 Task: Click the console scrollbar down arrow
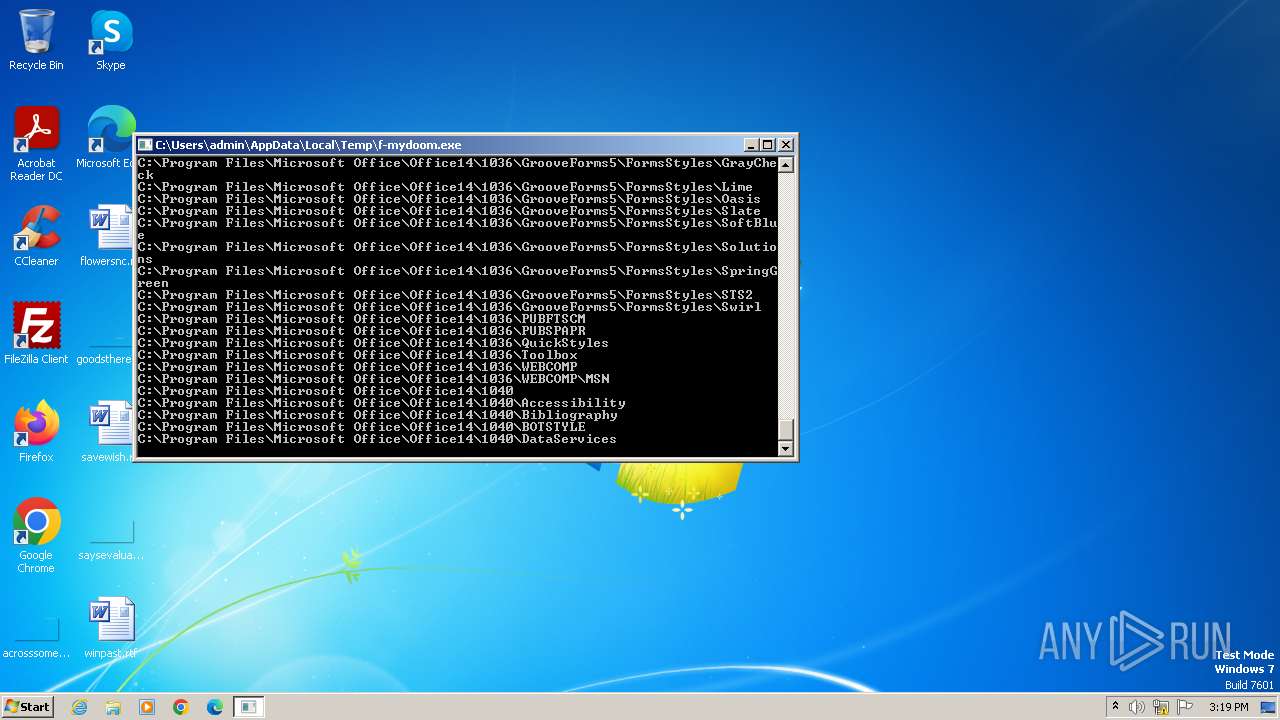pos(785,449)
